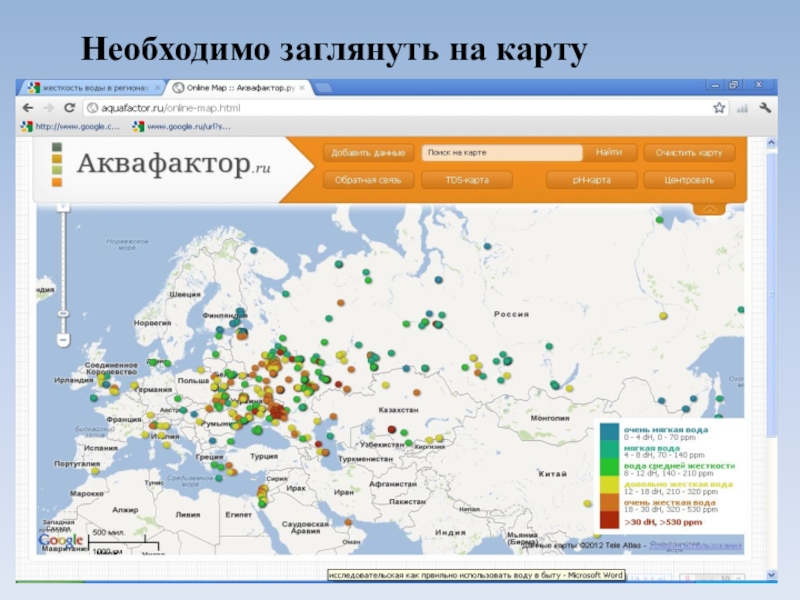Click the Очистить карту button
The image size is (800, 600).
(x=689, y=153)
